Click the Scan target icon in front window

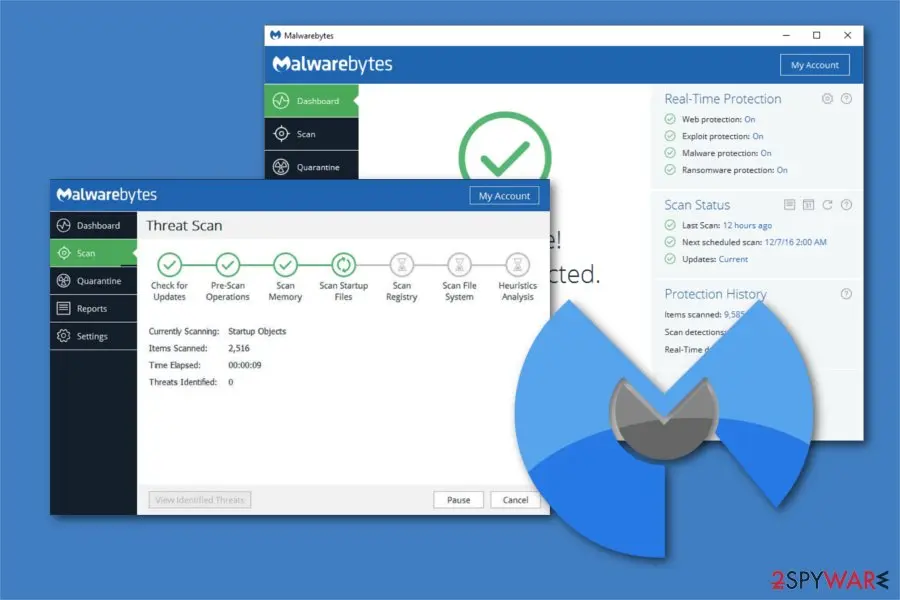[64, 253]
